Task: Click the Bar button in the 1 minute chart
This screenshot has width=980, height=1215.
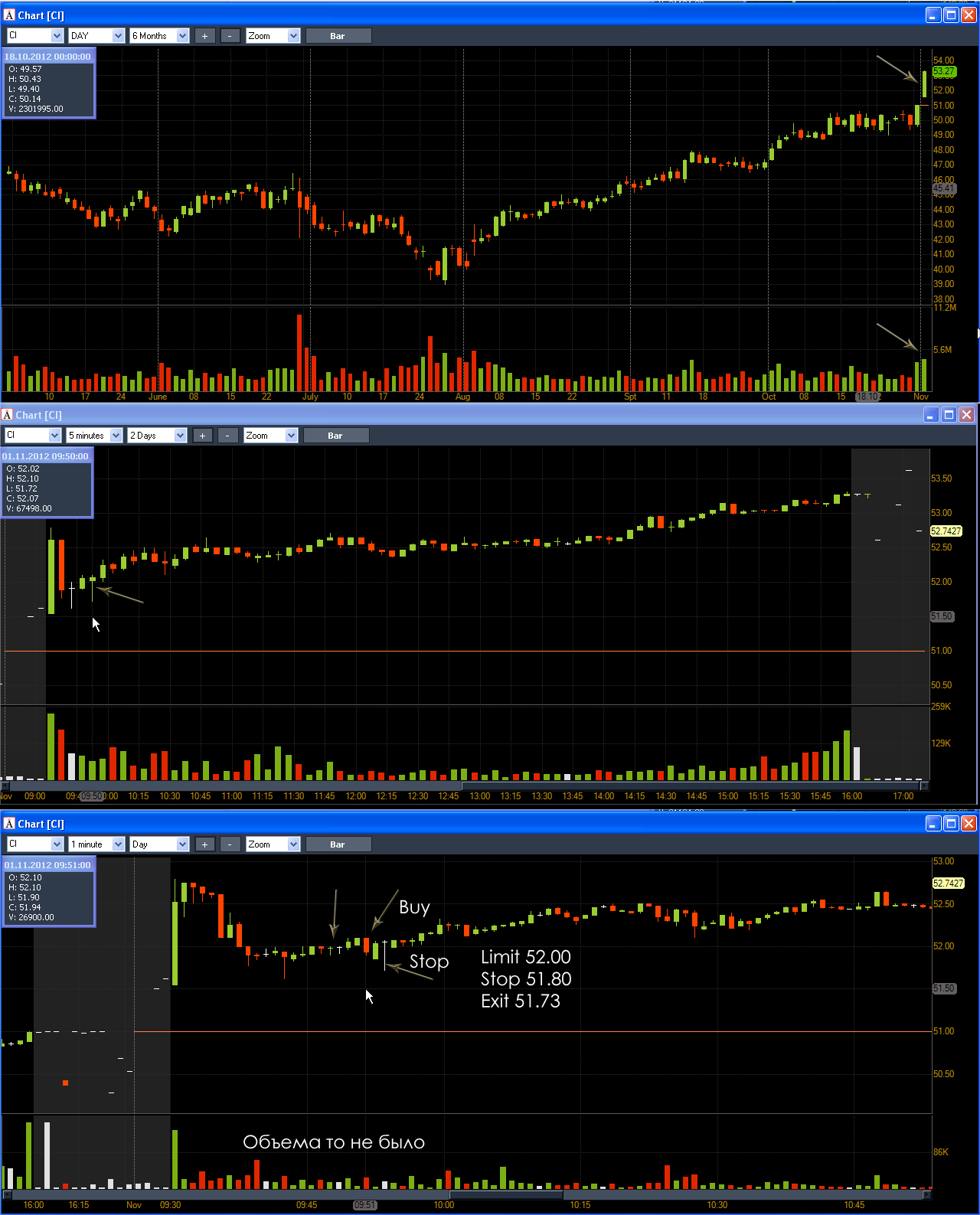Action: 338,844
